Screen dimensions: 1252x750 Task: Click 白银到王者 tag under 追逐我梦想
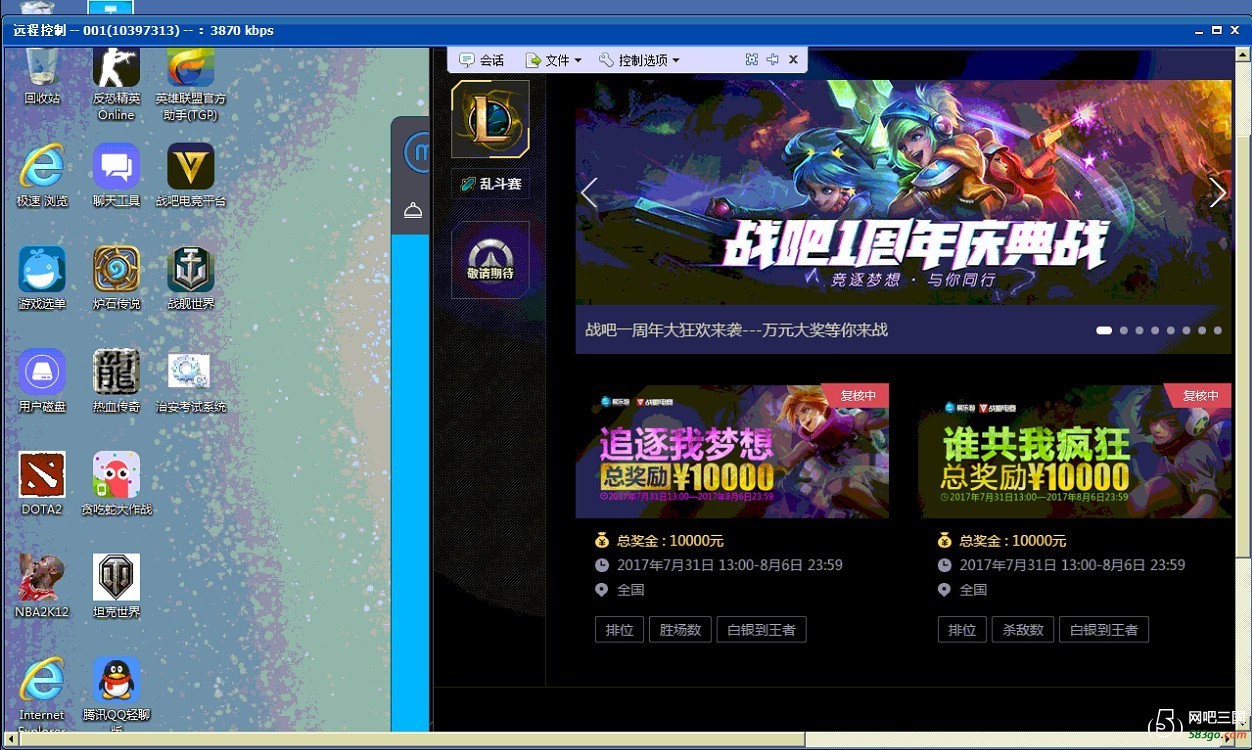(x=762, y=630)
